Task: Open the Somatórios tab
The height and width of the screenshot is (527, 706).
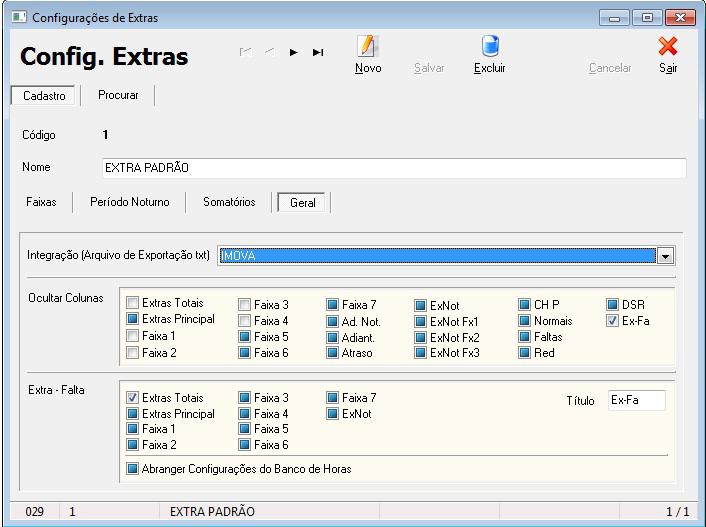Action: coord(229,202)
